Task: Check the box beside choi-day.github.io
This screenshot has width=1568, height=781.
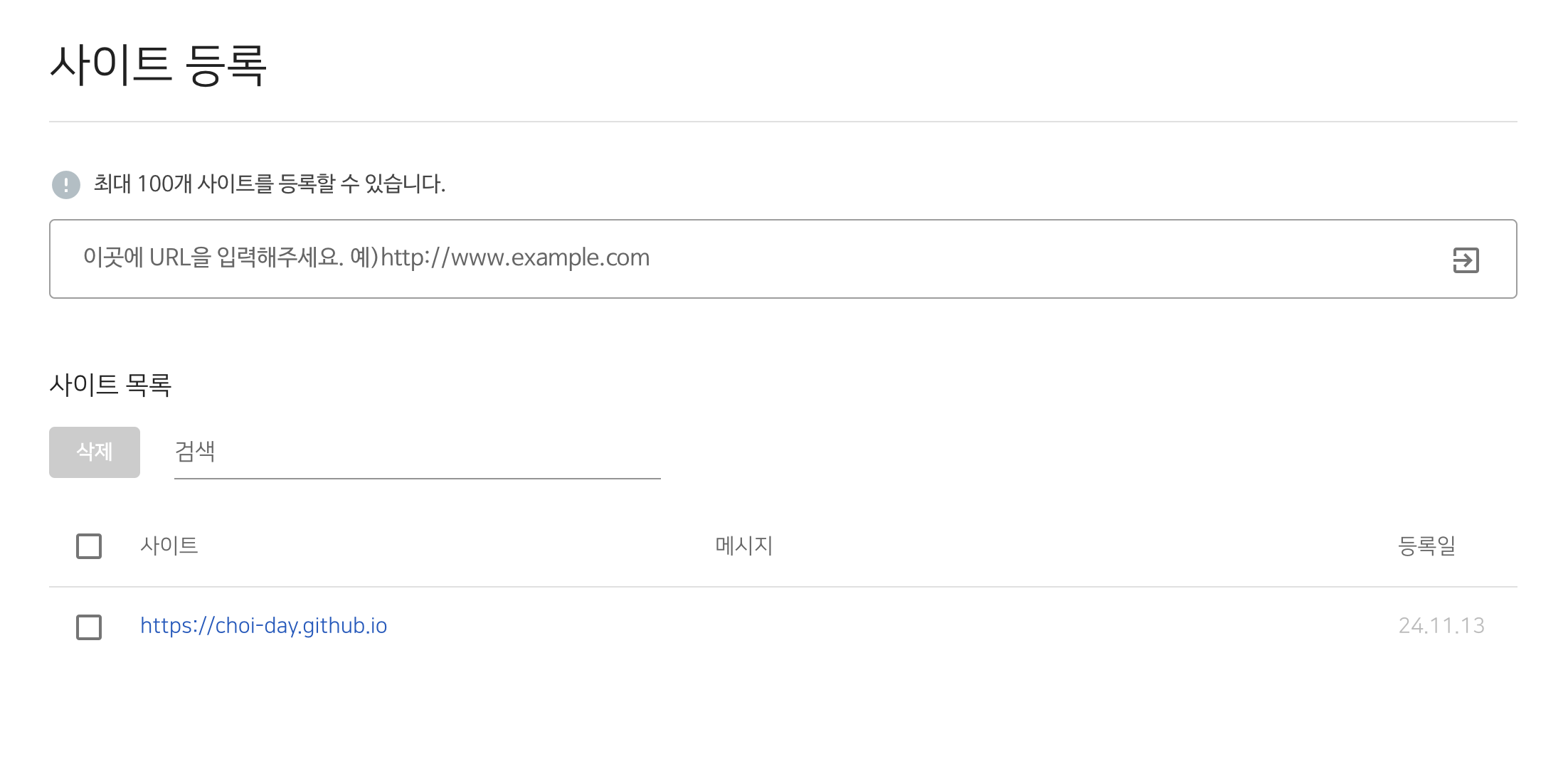Action: [x=89, y=627]
